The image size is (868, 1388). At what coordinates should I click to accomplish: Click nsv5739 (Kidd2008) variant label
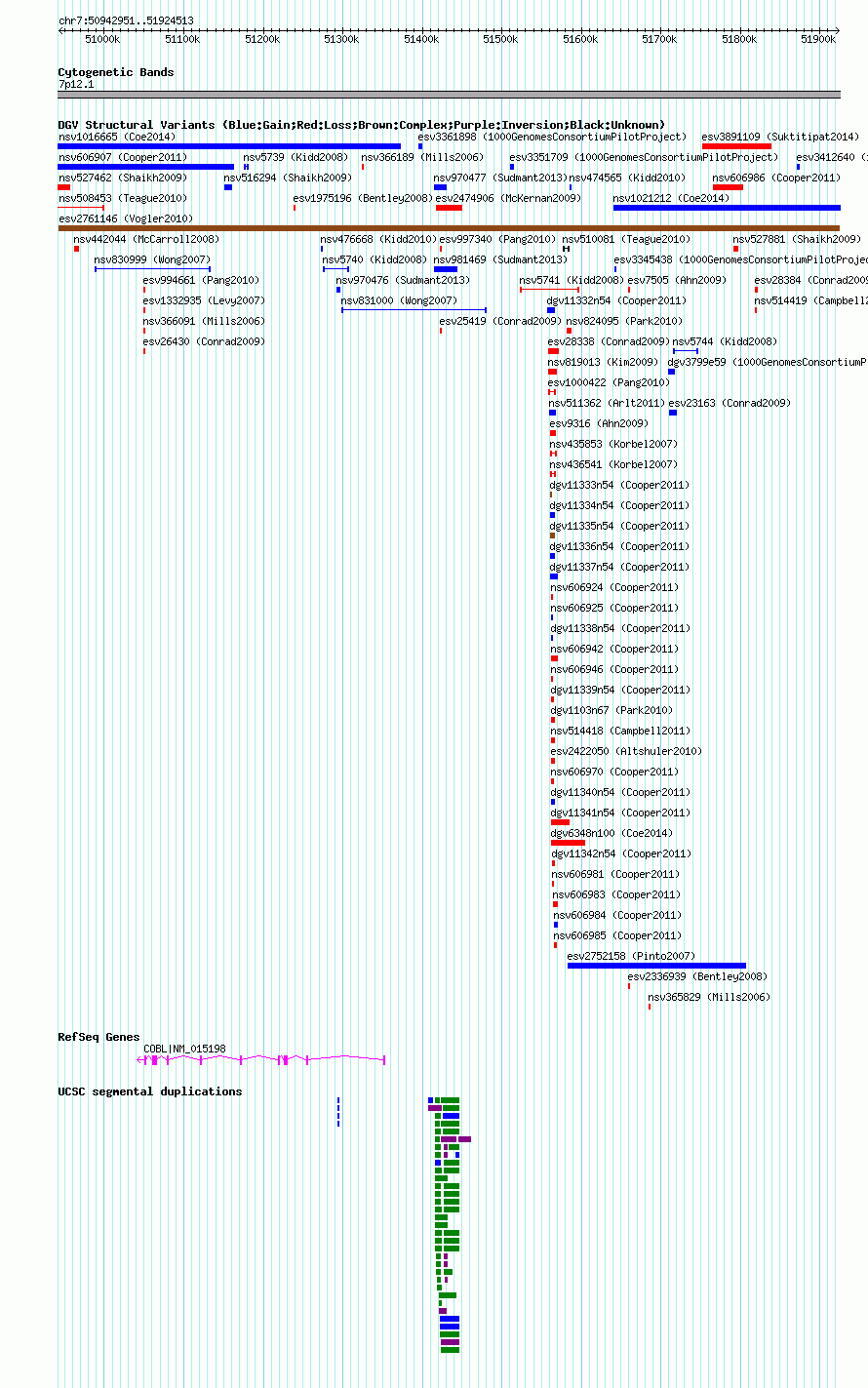296,157
